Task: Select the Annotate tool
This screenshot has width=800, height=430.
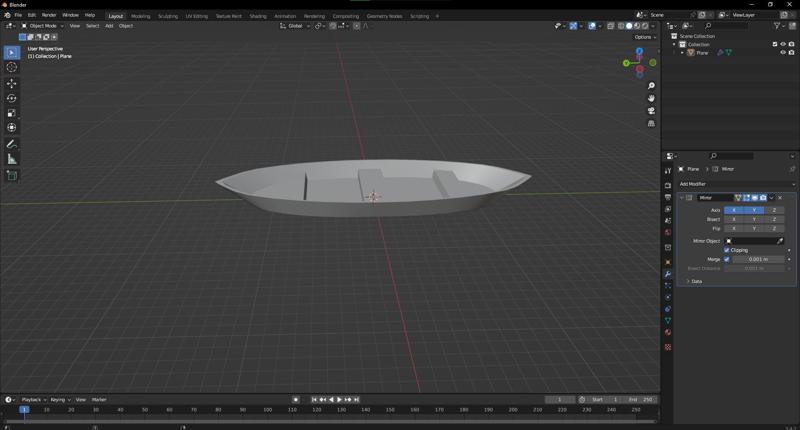Action: tap(12, 144)
